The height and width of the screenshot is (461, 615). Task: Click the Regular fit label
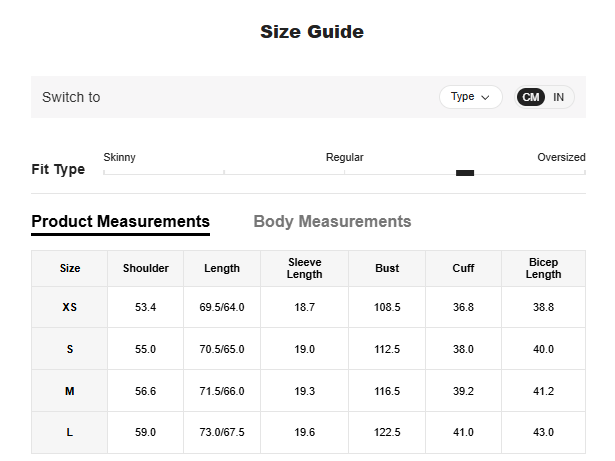tap(345, 157)
